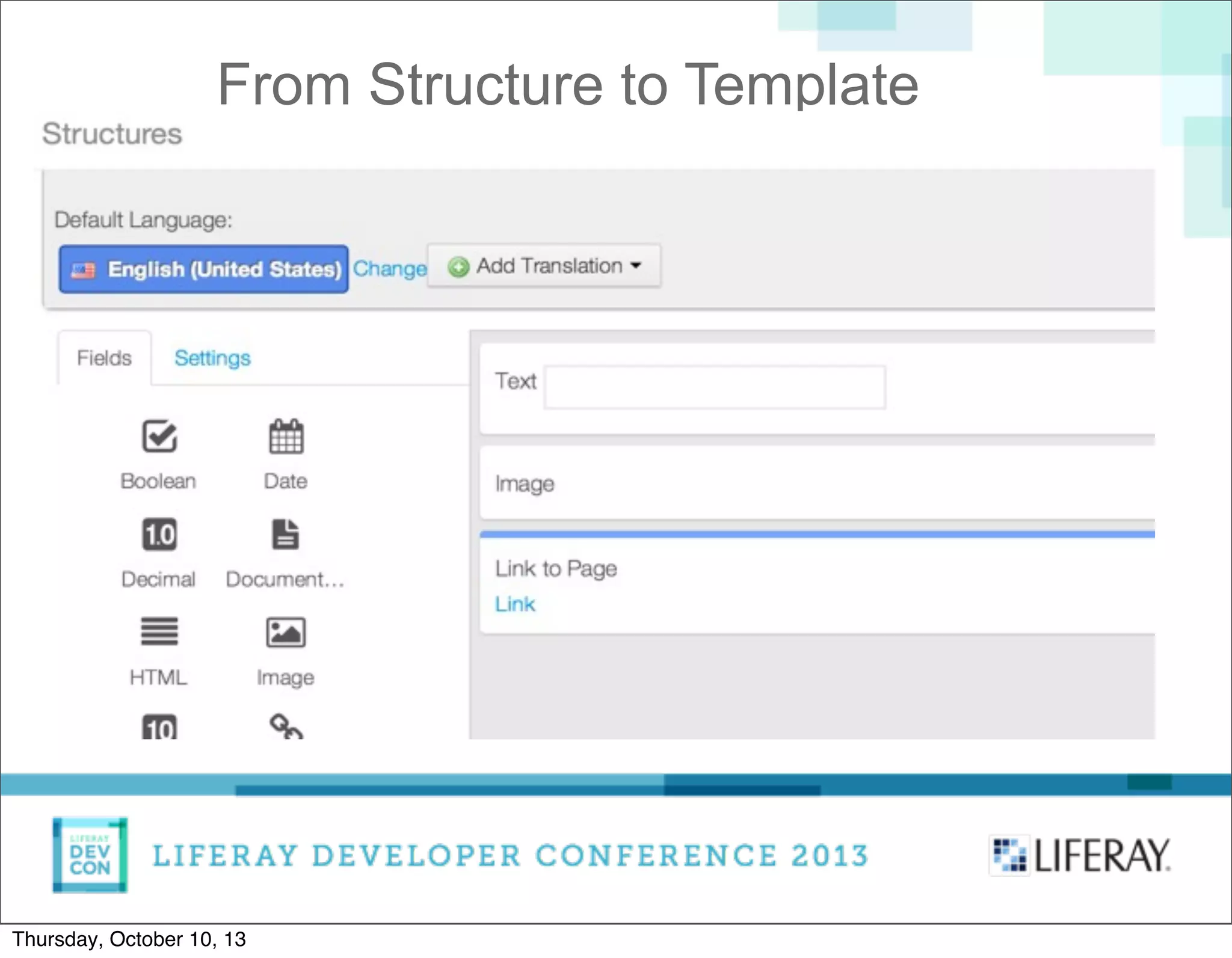Click the blue Link under Link to Page
This screenshot has width=1232, height=958.
click(x=515, y=604)
